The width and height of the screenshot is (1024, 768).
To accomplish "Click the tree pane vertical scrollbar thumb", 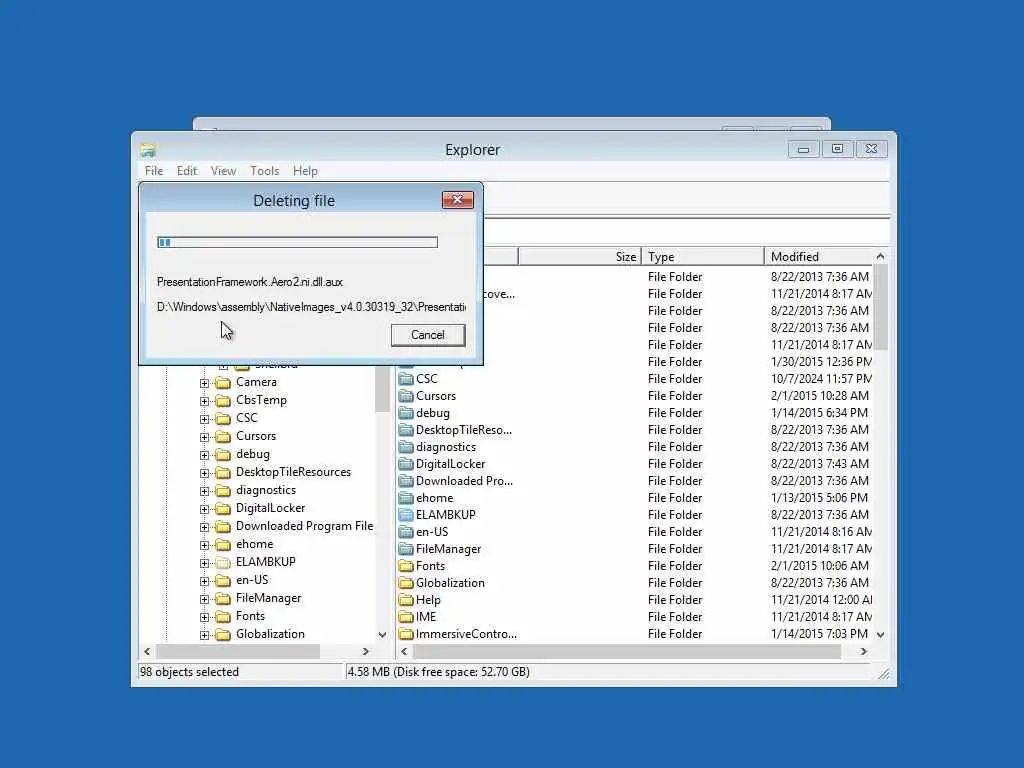I will click(382, 389).
